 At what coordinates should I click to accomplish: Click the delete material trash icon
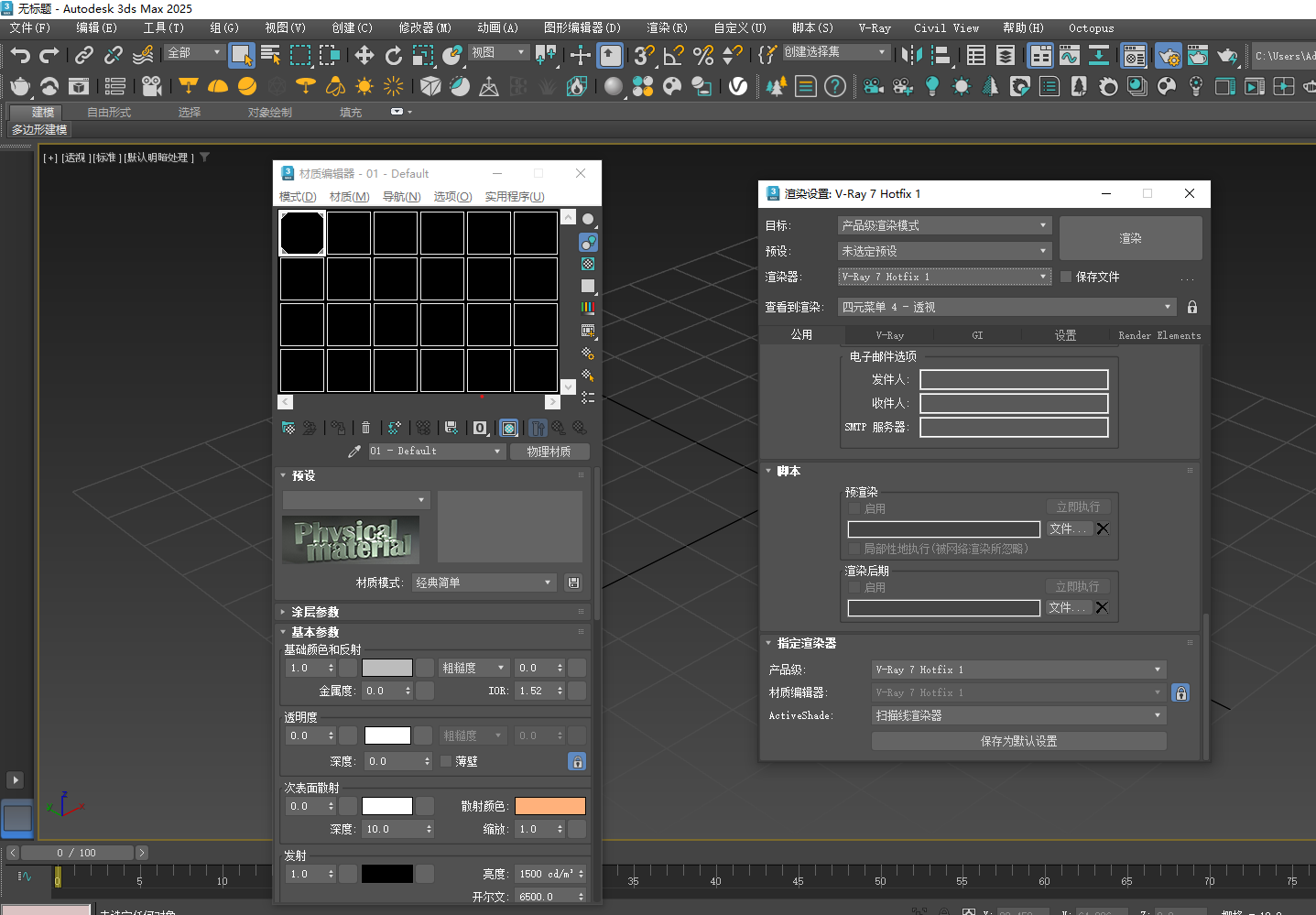tap(365, 428)
